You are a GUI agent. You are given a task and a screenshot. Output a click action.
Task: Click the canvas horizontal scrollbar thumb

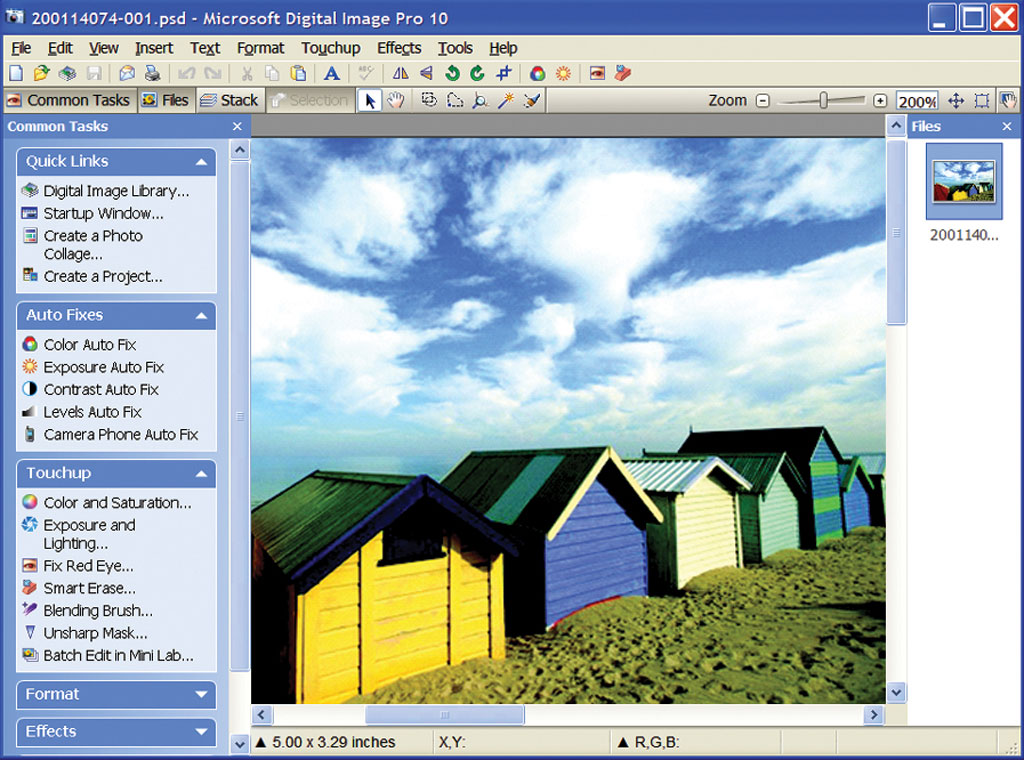[444, 715]
